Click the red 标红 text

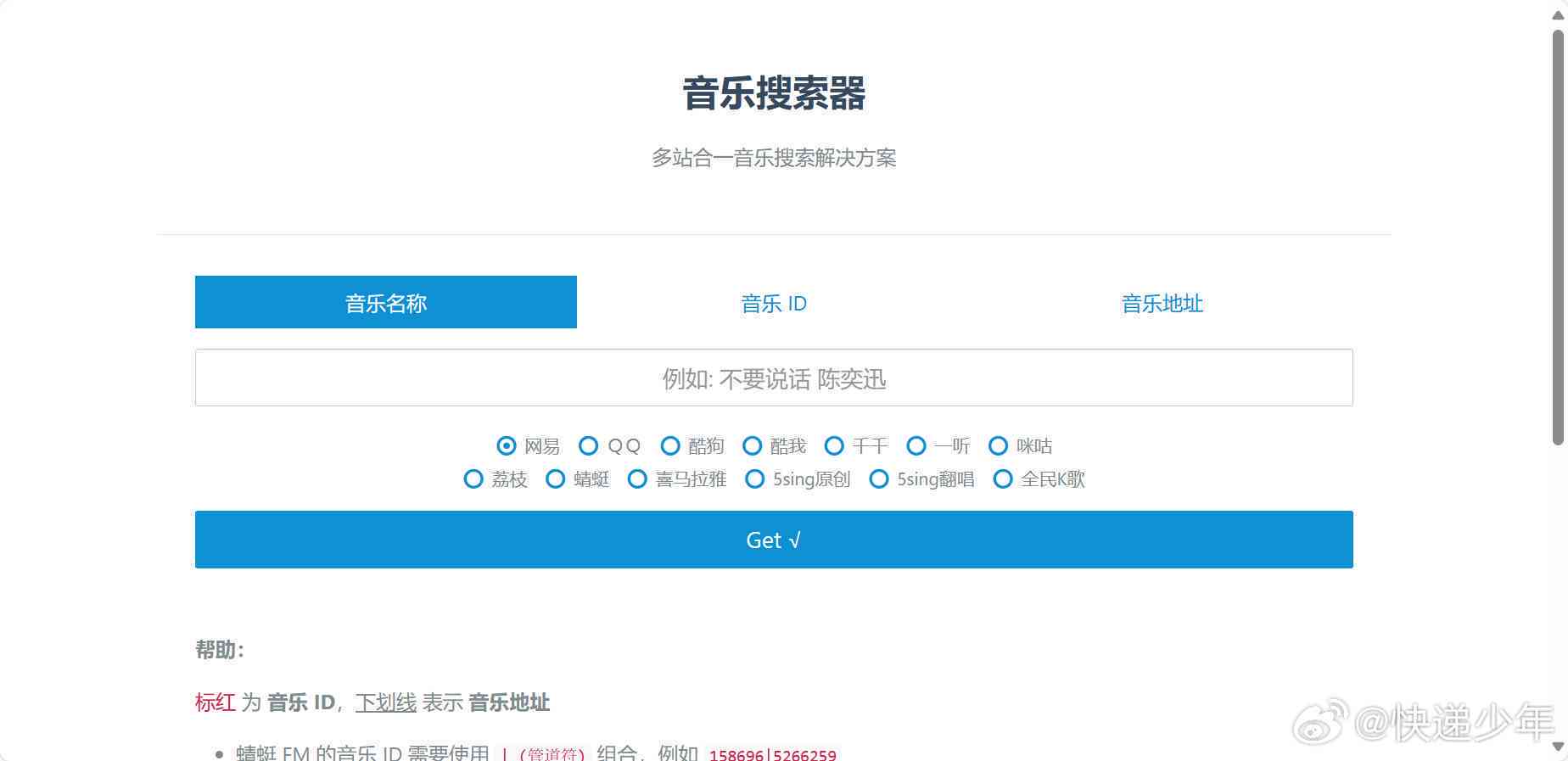(216, 702)
